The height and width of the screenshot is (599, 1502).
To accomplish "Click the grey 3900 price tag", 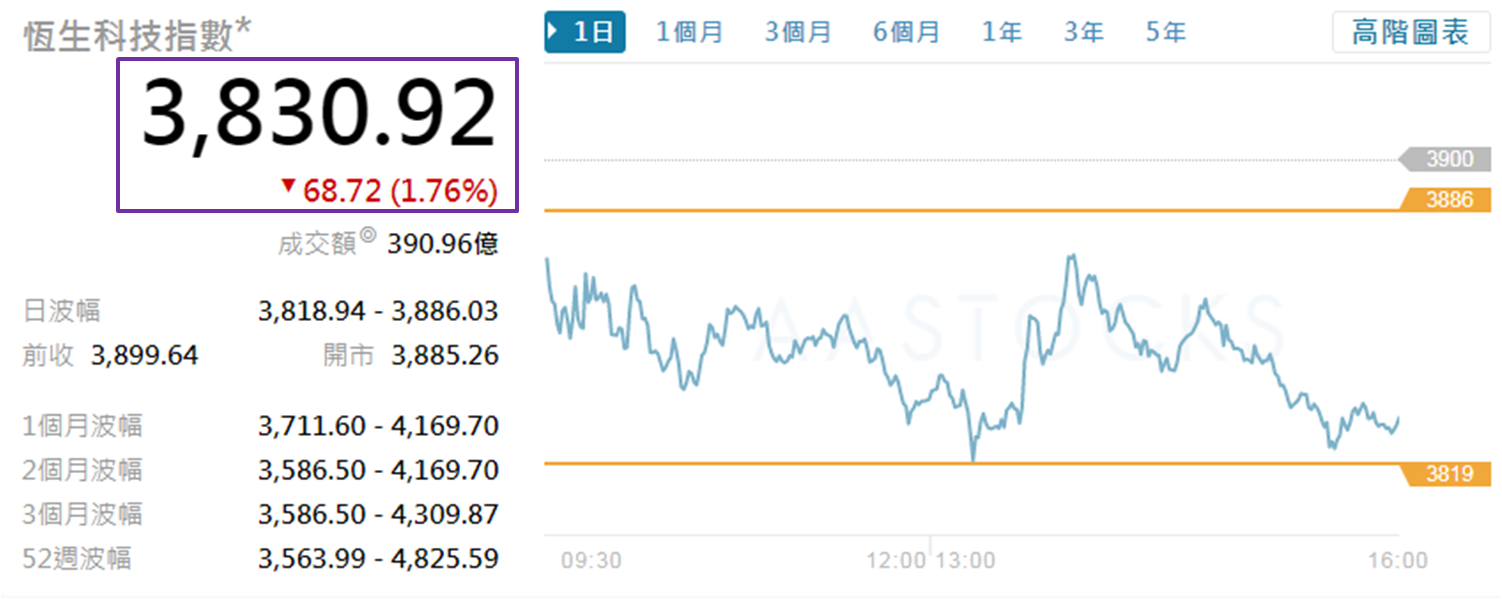I will [x=1449, y=160].
